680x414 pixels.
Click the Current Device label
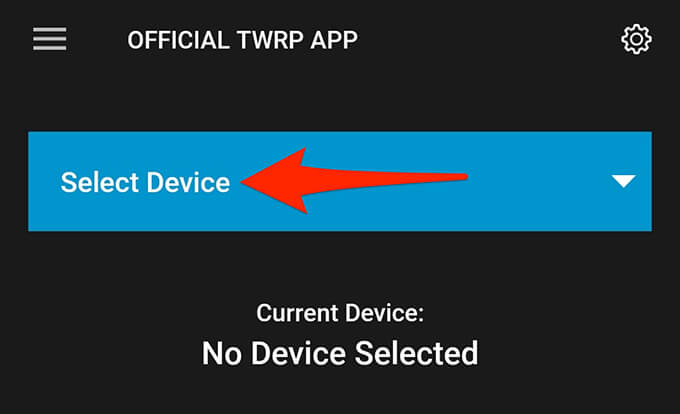pyautogui.click(x=340, y=313)
